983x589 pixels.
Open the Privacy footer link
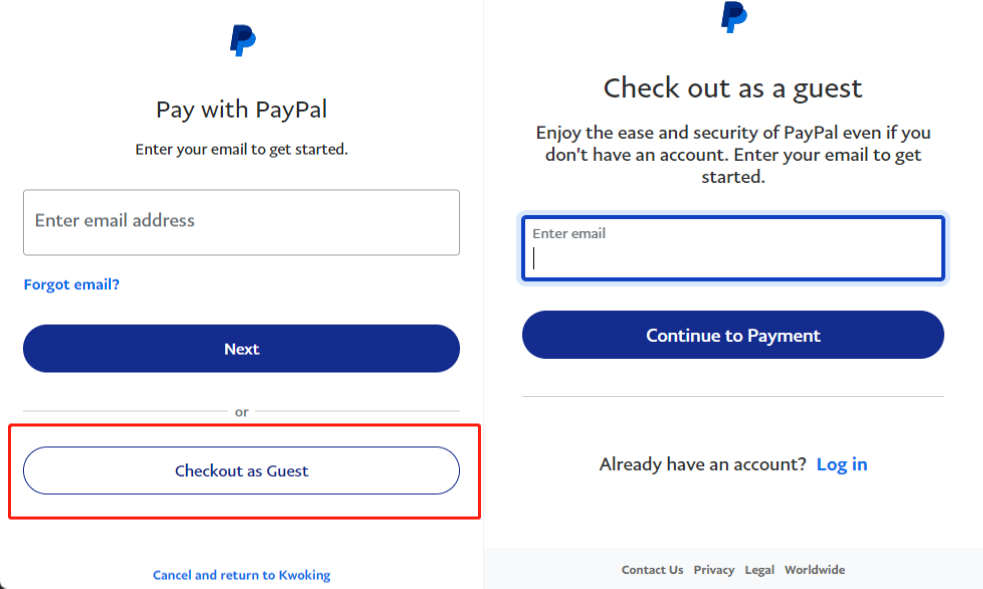pos(714,570)
